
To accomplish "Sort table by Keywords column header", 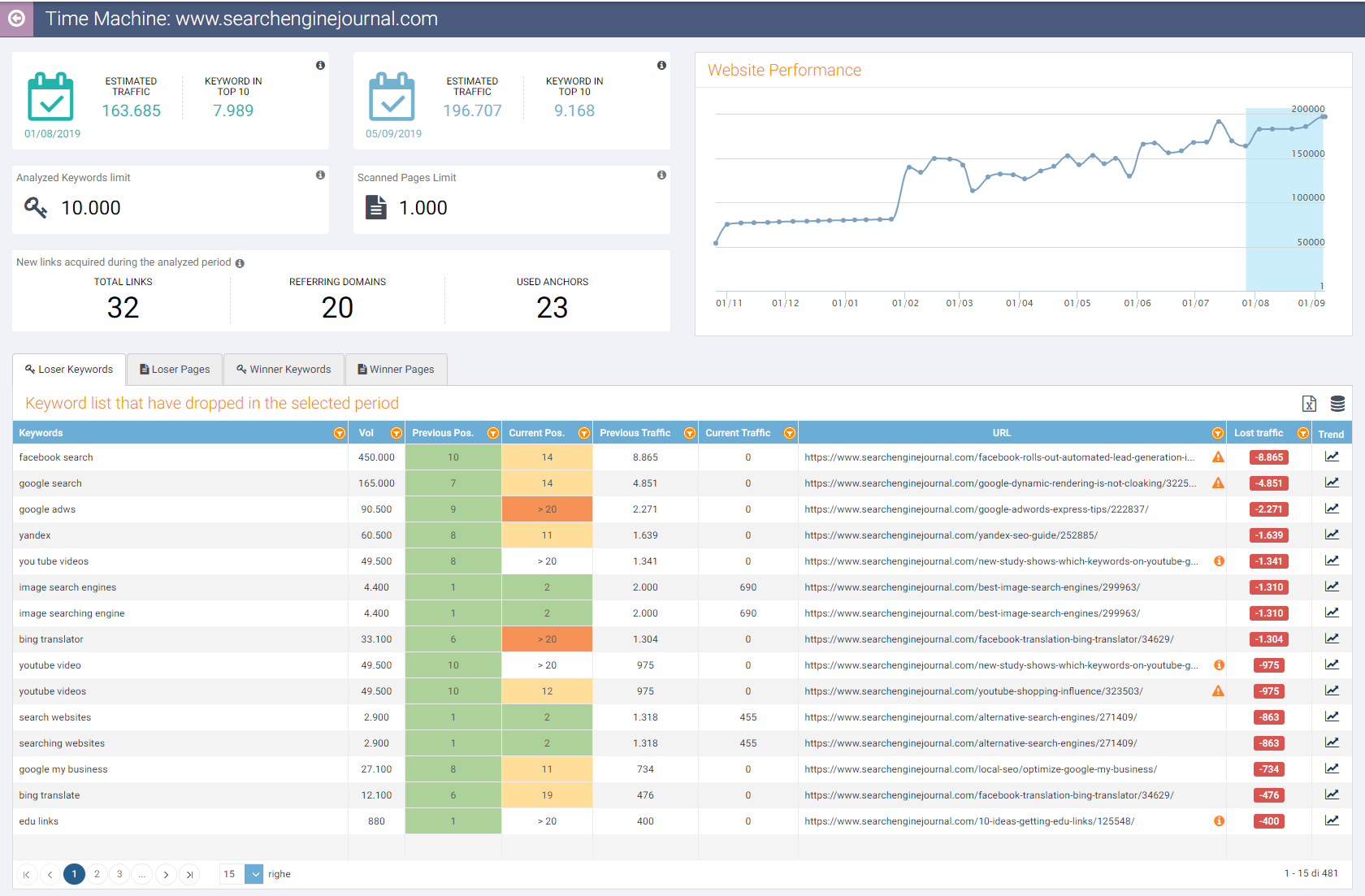I will click(41, 433).
